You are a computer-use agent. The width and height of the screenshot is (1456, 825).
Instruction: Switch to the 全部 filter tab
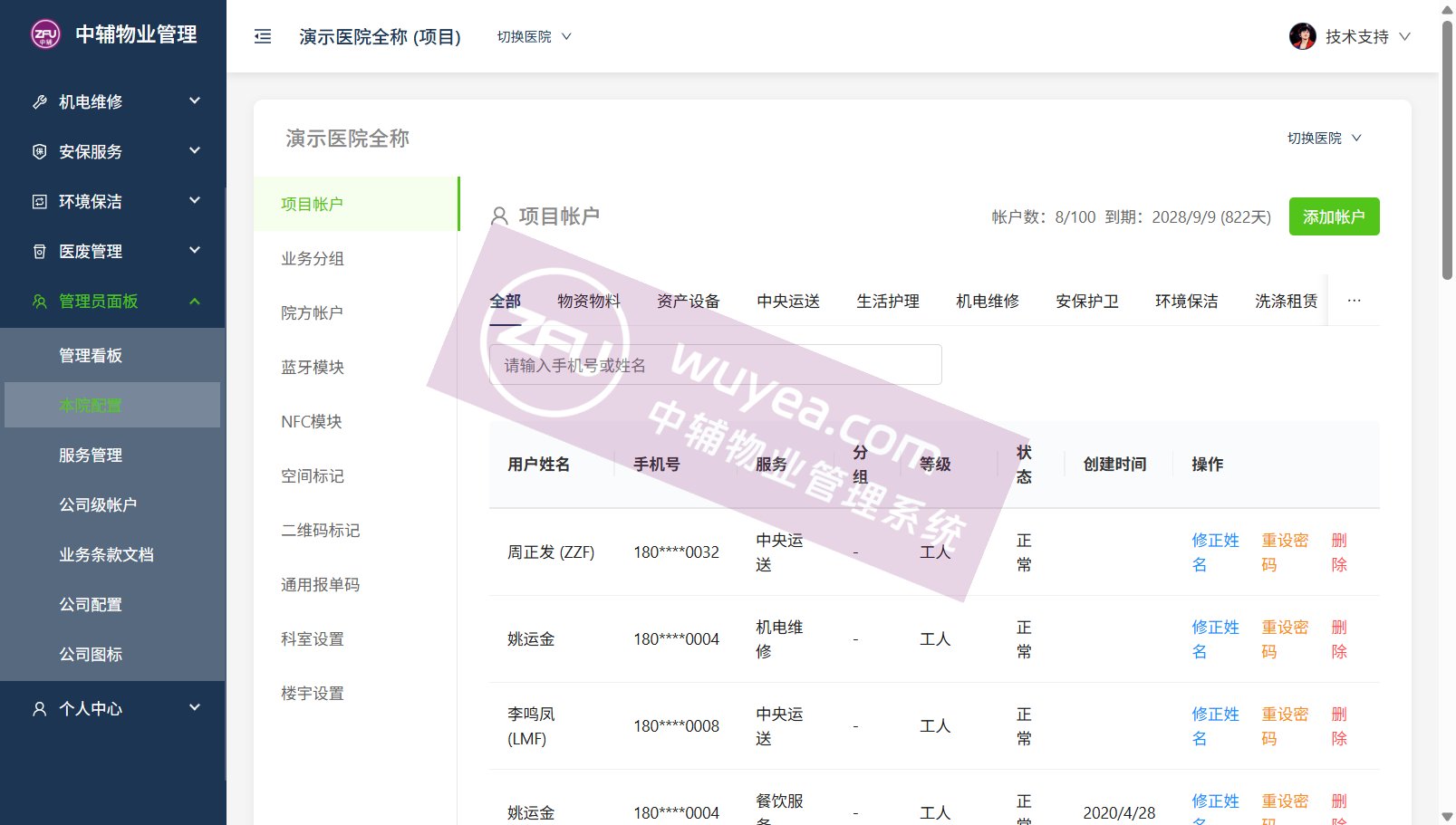pos(506,301)
